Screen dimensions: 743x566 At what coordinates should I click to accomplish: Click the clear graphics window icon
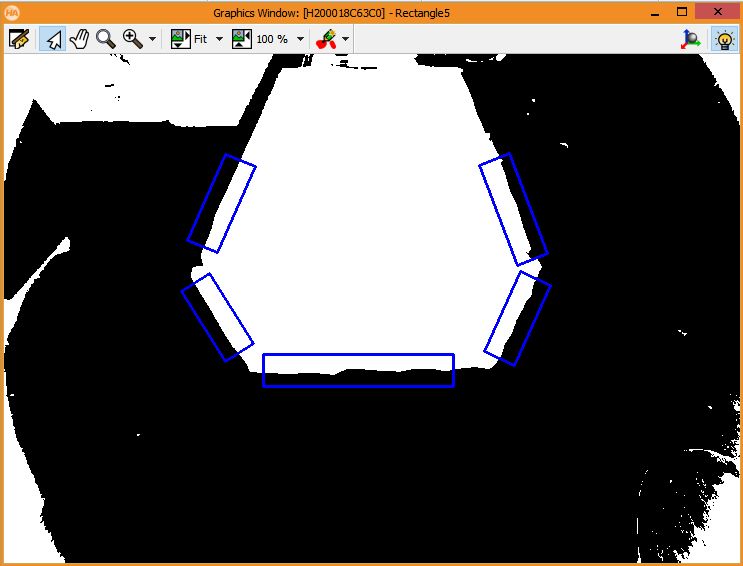point(19,39)
